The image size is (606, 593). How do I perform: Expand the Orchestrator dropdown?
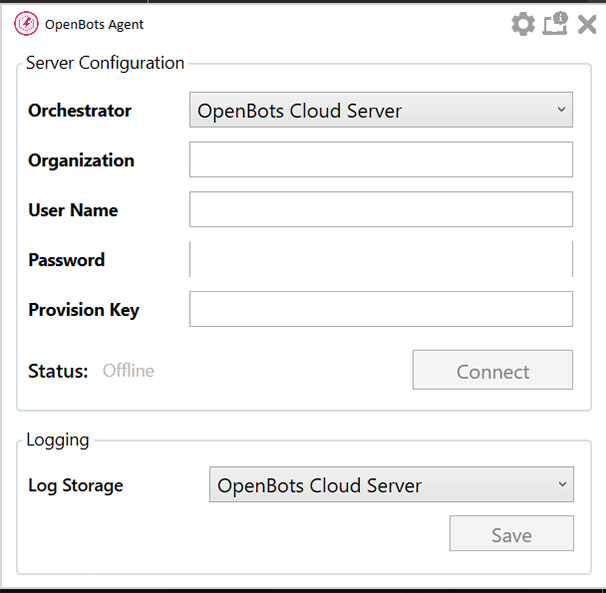point(381,110)
